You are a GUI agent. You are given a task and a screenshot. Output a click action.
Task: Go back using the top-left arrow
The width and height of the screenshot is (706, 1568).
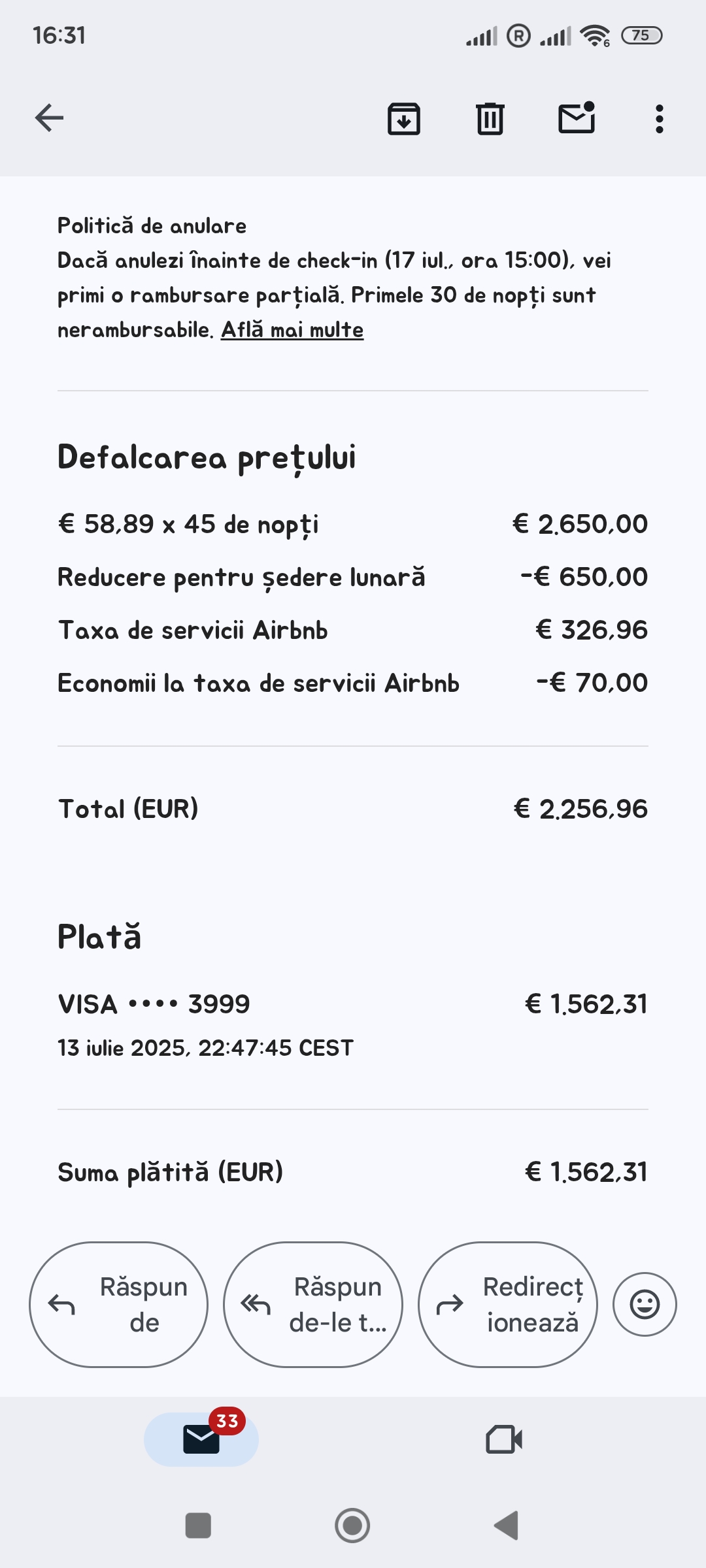tap(49, 118)
